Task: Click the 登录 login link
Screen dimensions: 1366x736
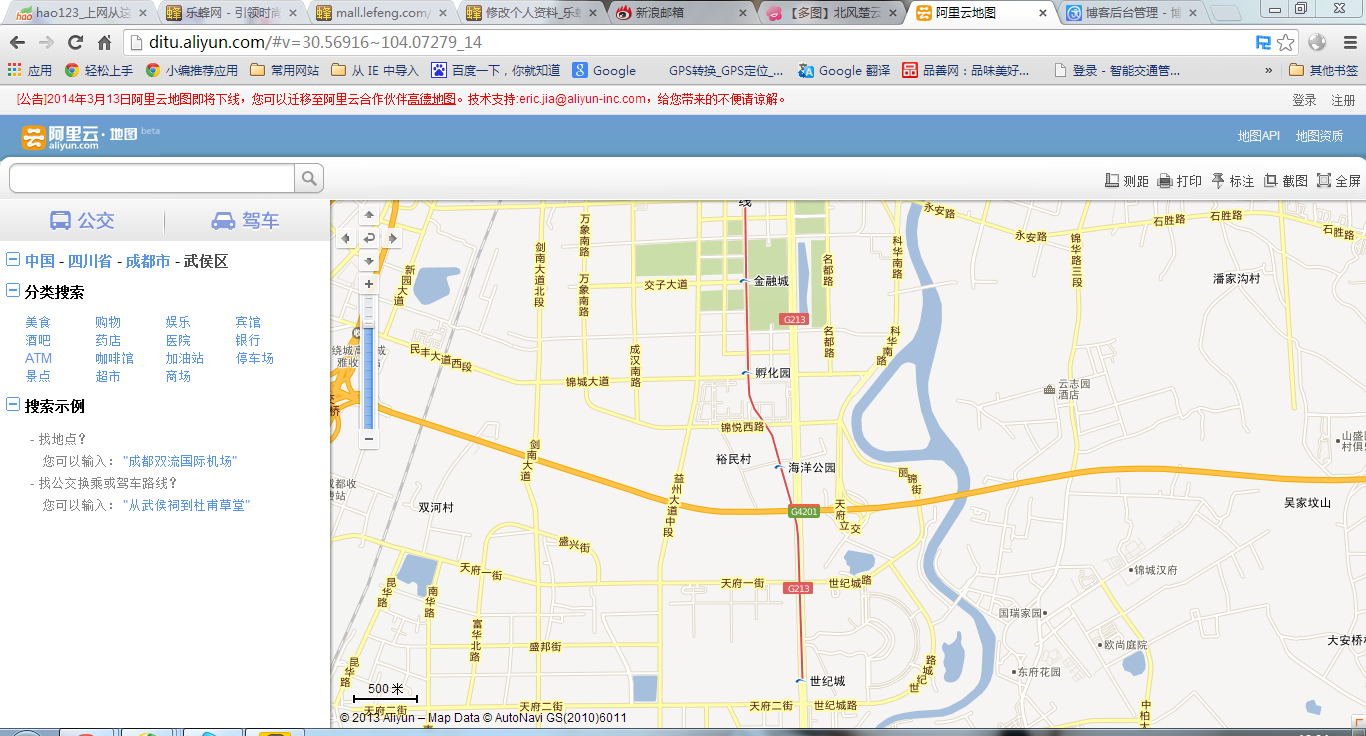Action: 1304,100
